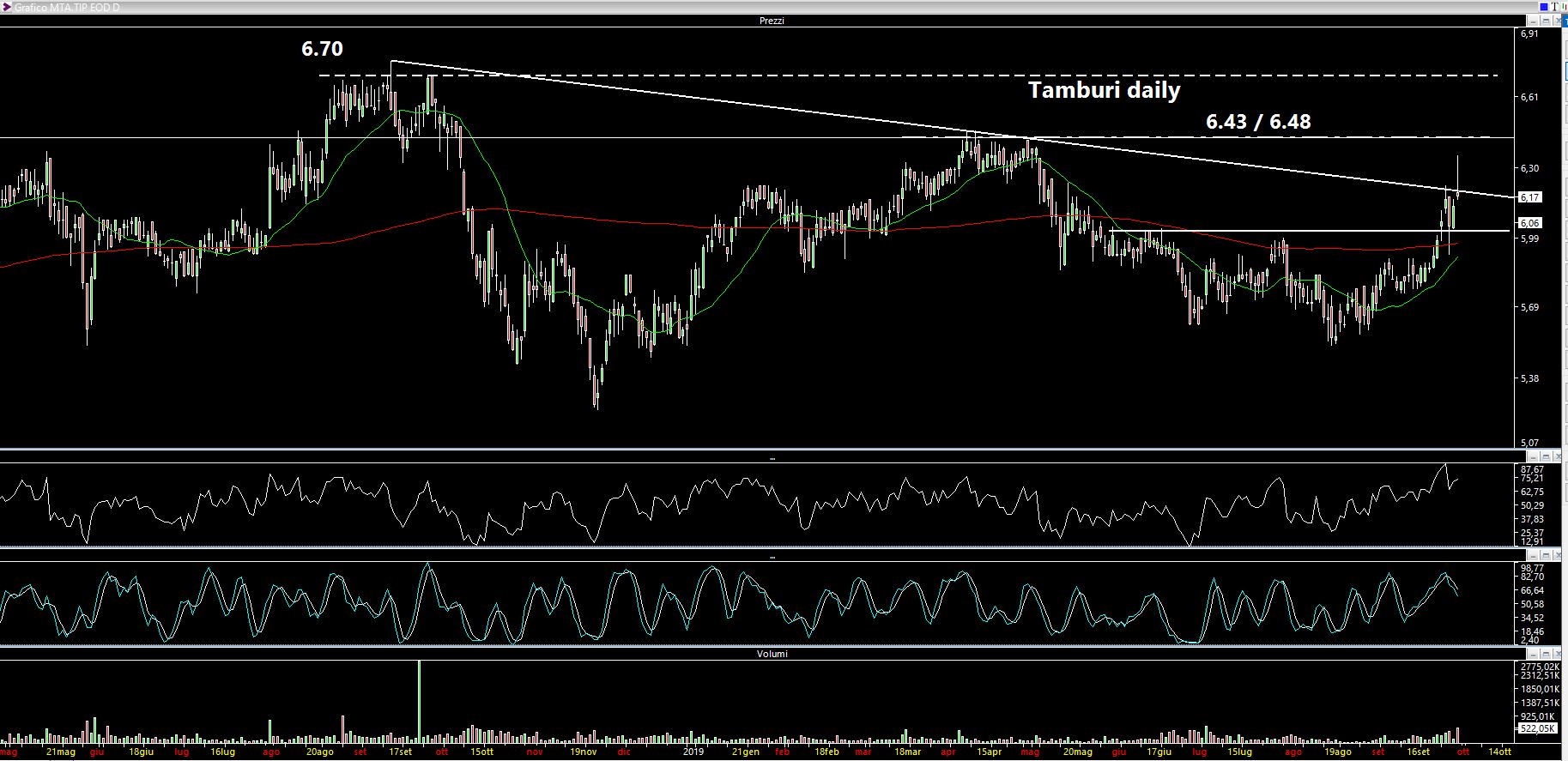This screenshot has width=1568, height=761.
Task: Minimize the Prezzi price panel
Action: click(x=1532, y=20)
